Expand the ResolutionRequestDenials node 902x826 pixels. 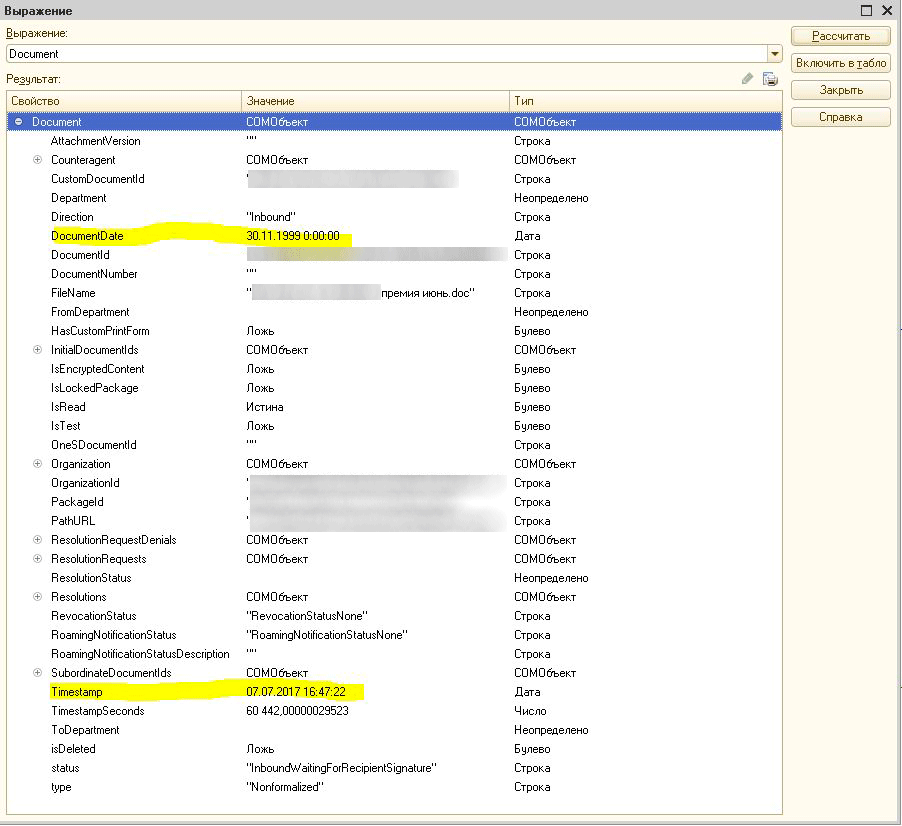[x=35, y=539]
